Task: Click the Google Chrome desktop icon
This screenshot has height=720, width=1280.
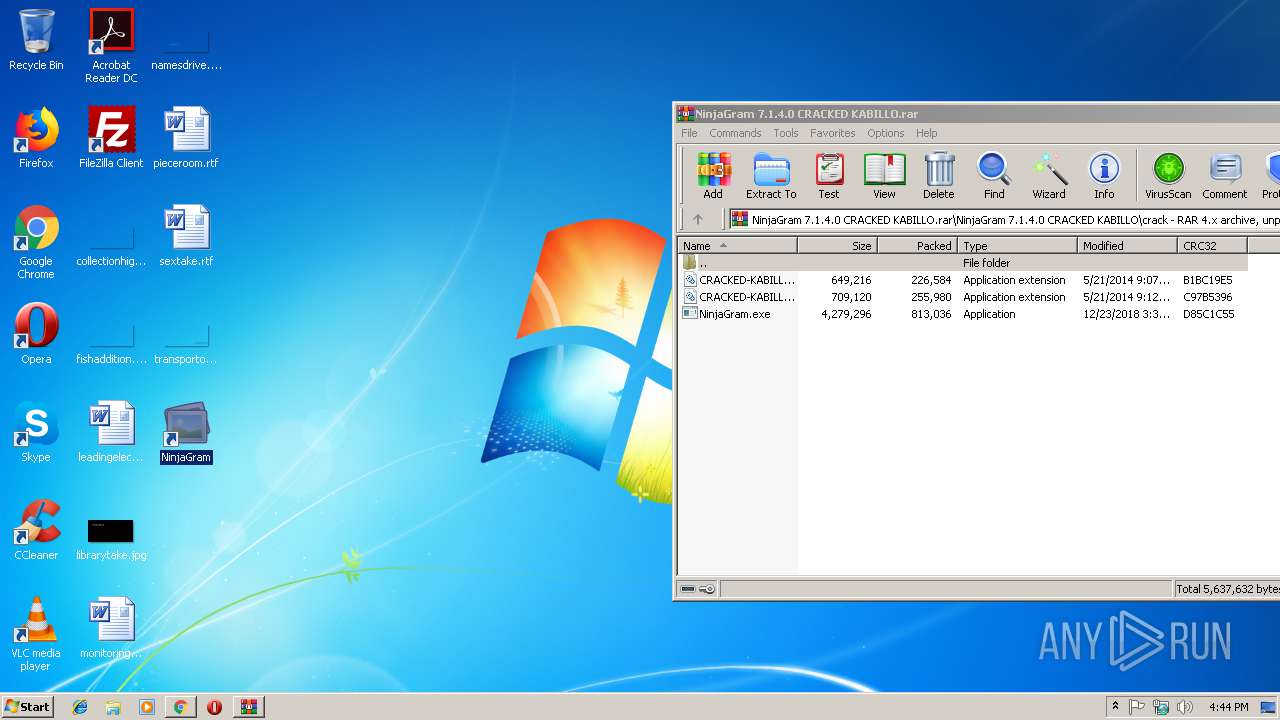Action: tap(36, 242)
